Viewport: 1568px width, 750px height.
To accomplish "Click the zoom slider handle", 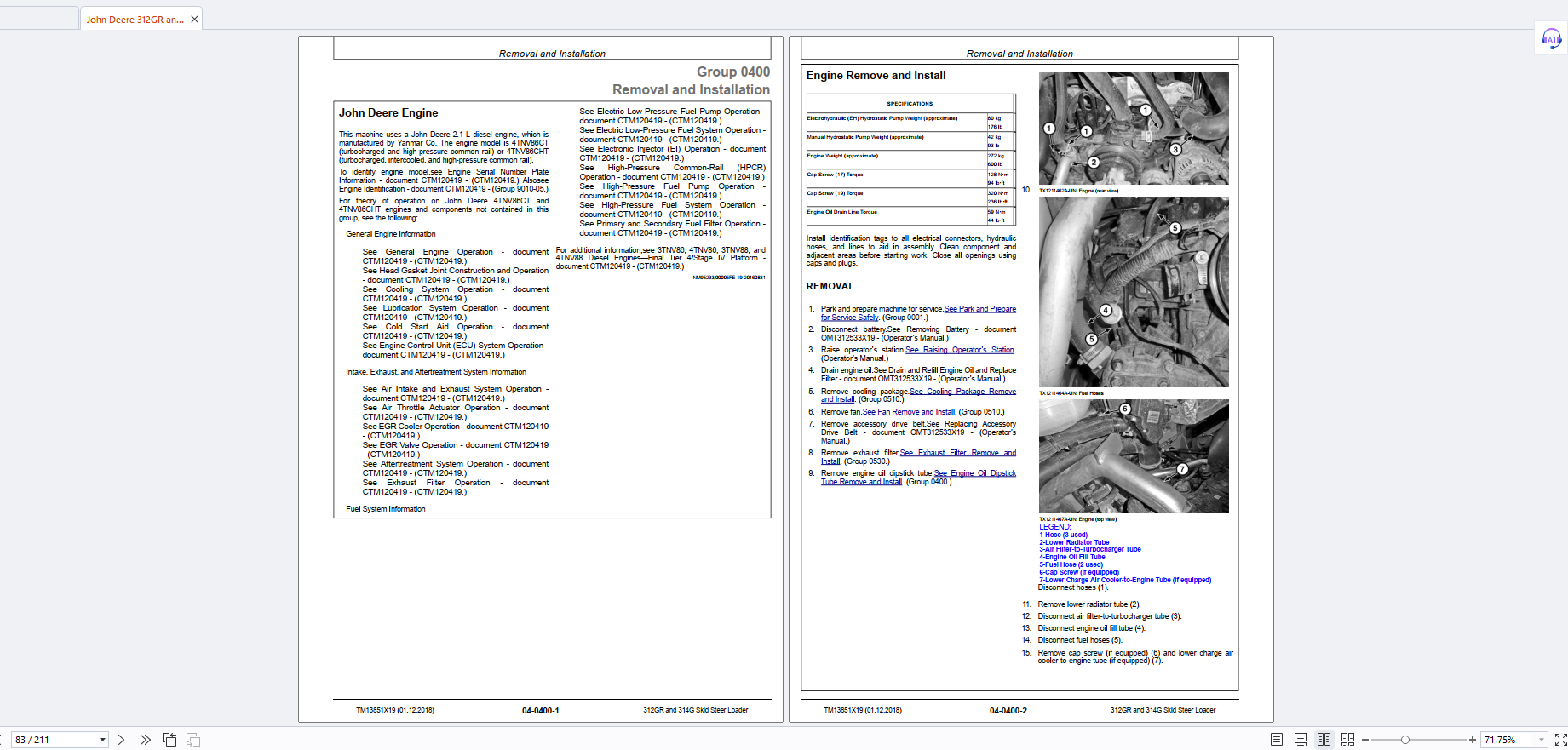I will 1405,740.
